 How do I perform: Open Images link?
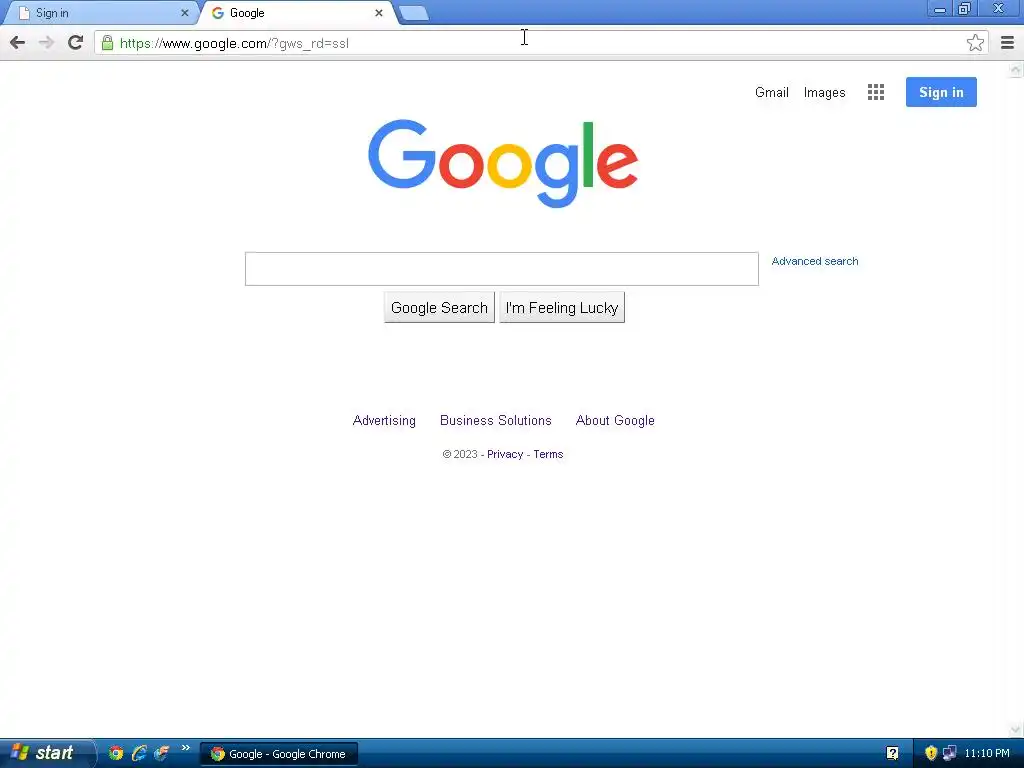click(x=824, y=93)
